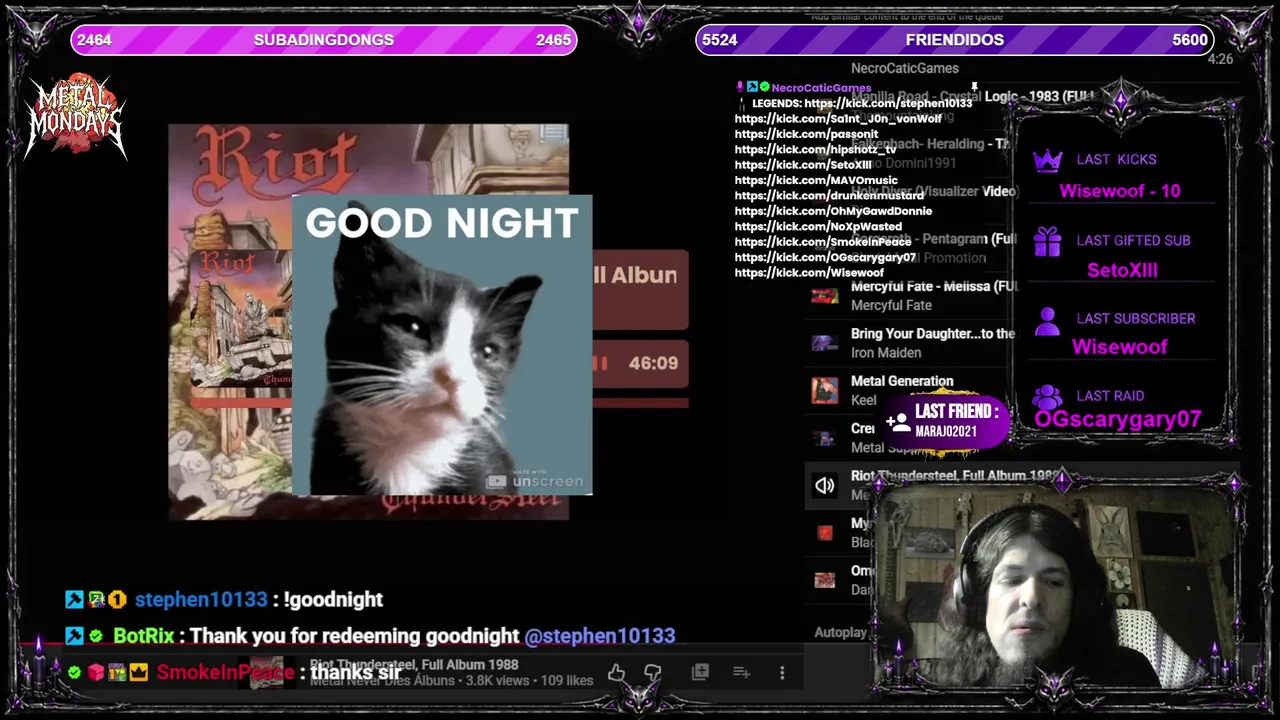Viewport: 1280px width, 720px height.
Task: Click the pin icon on the pinned message
Action: [x=974, y=88]
